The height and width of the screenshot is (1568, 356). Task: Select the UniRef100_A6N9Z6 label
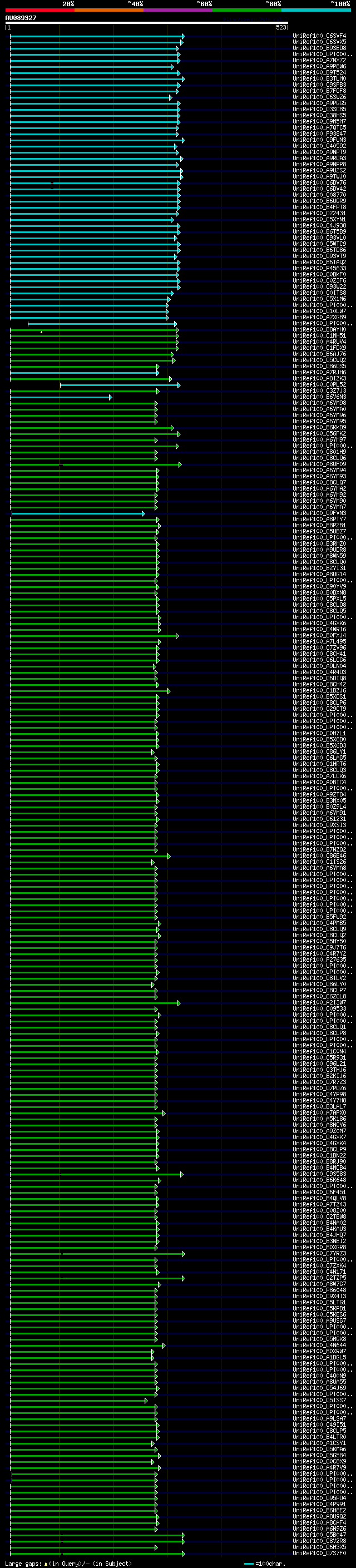tap(319, 1529)
